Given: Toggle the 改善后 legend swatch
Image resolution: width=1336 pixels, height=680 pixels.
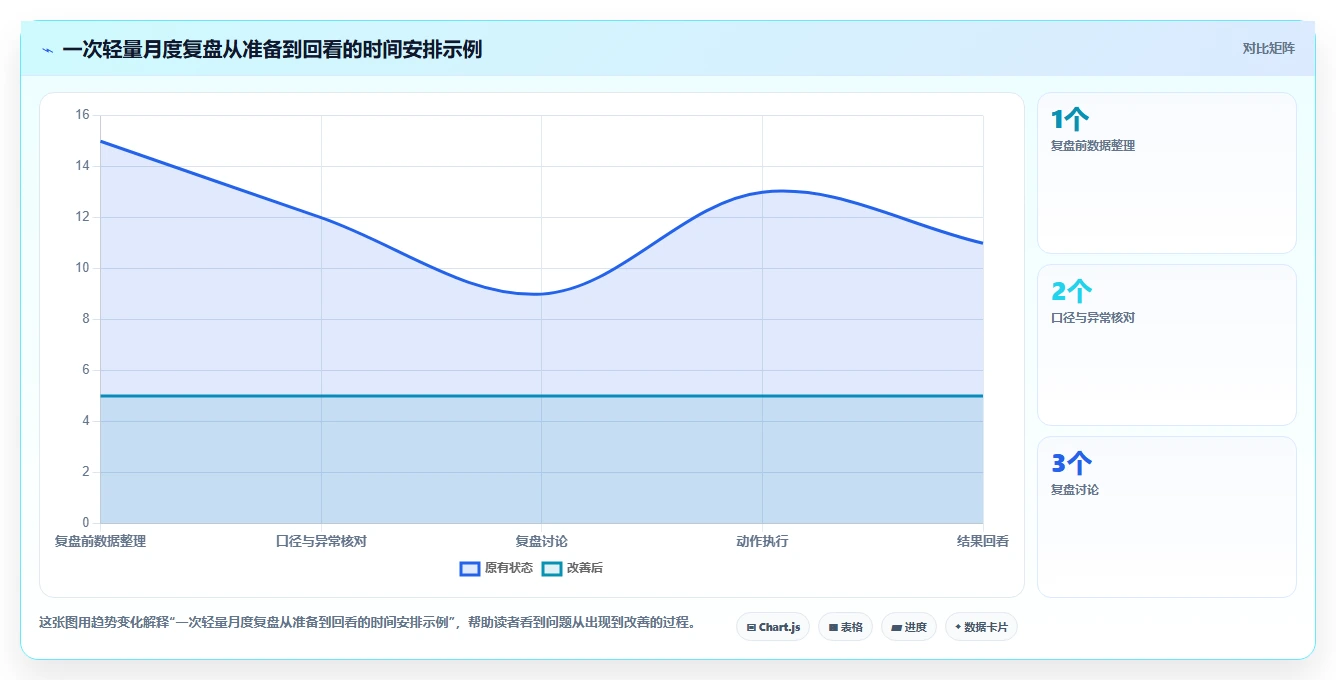Looking at the screenshot, I should tap(552, 568).
